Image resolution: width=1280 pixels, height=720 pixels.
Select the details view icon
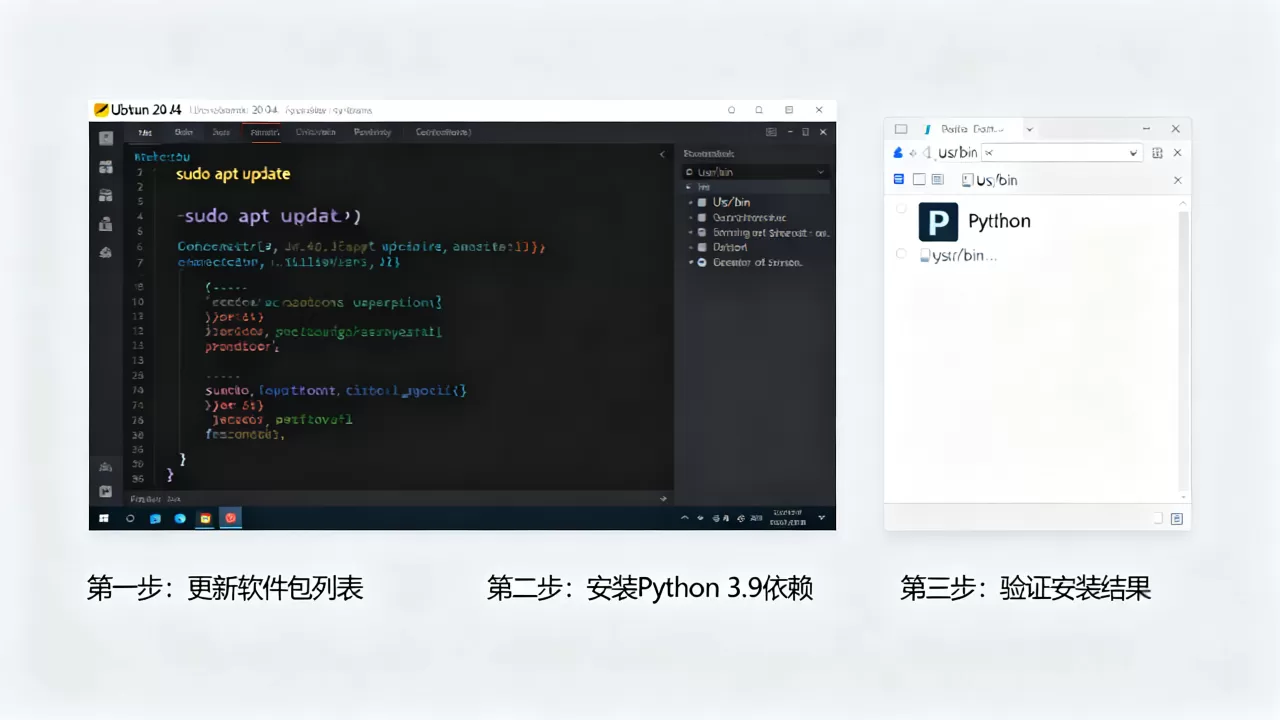[938, 179]
